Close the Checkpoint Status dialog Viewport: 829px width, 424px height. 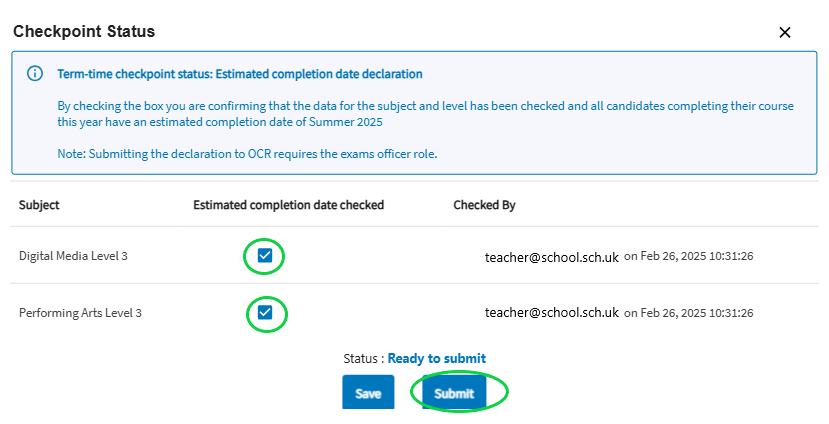click(785, 32)
